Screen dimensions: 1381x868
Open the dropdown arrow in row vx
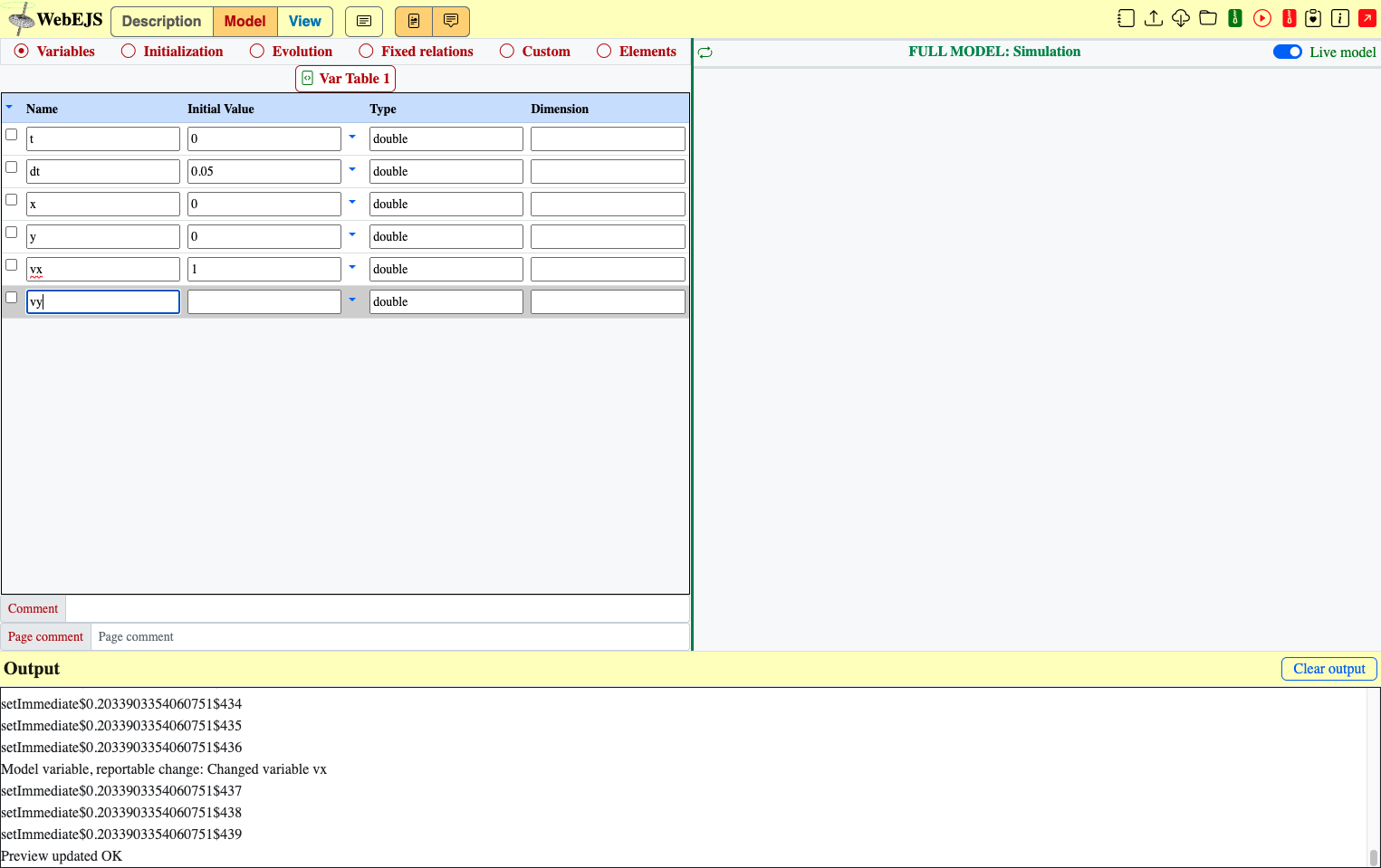352,268
